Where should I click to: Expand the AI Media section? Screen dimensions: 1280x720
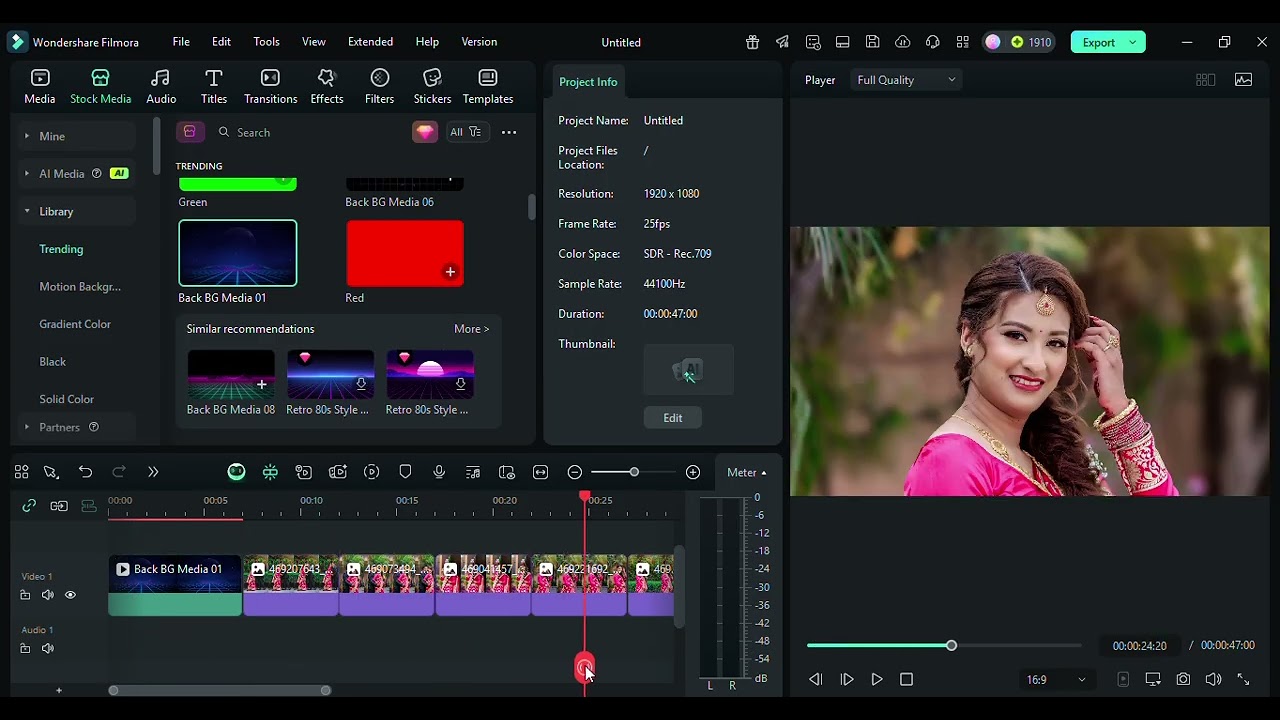(27, 174)
